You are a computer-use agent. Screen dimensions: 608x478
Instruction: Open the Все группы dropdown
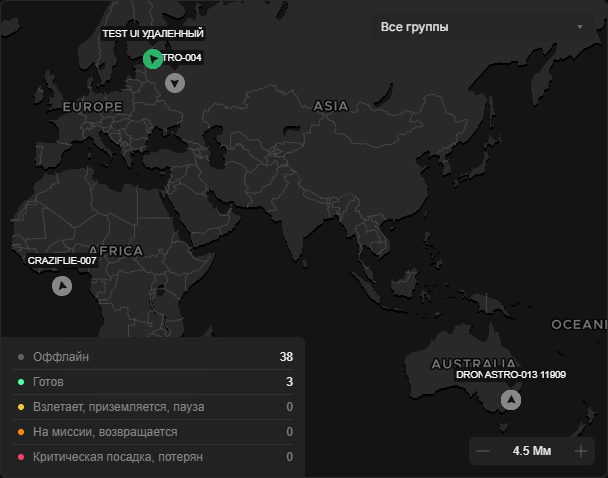pos(480,27)
